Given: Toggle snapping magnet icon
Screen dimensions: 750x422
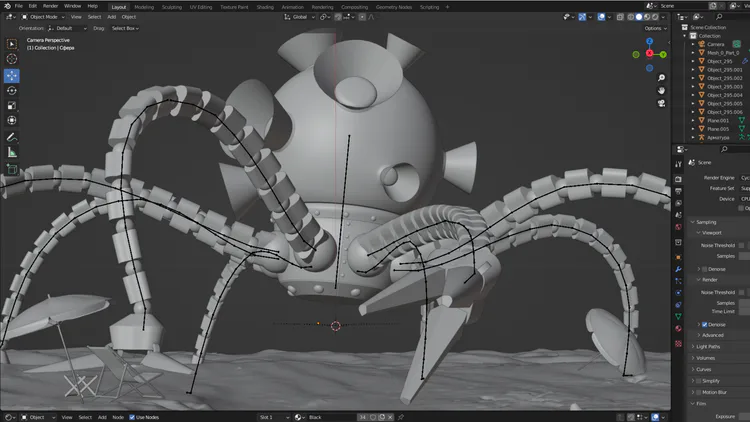Looking at the screenshot, I should click(338, 17).
